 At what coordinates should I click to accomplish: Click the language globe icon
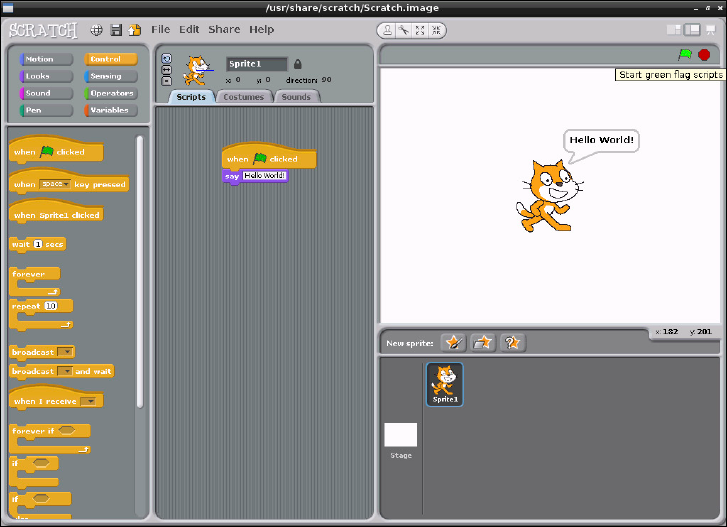(x=96, y=30)
